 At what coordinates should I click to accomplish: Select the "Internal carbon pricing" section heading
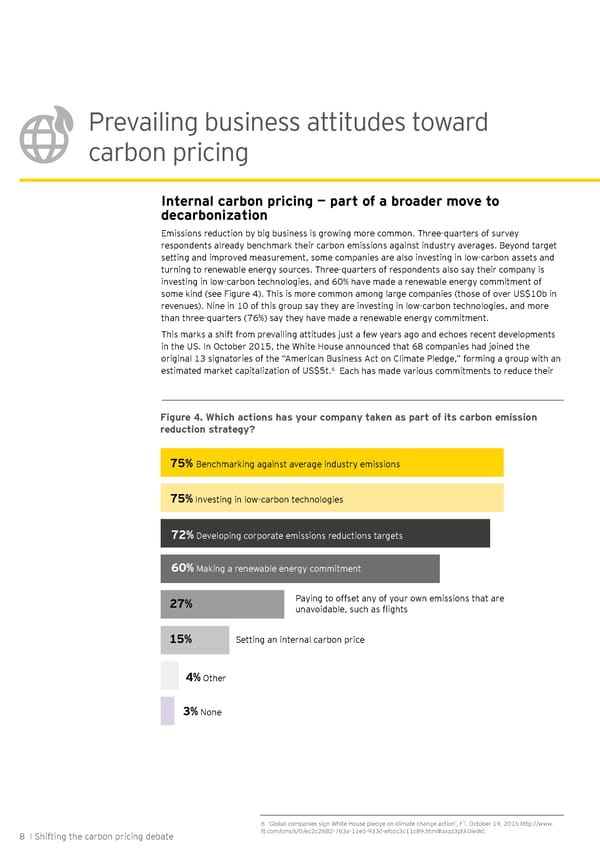tap(329, 207)
